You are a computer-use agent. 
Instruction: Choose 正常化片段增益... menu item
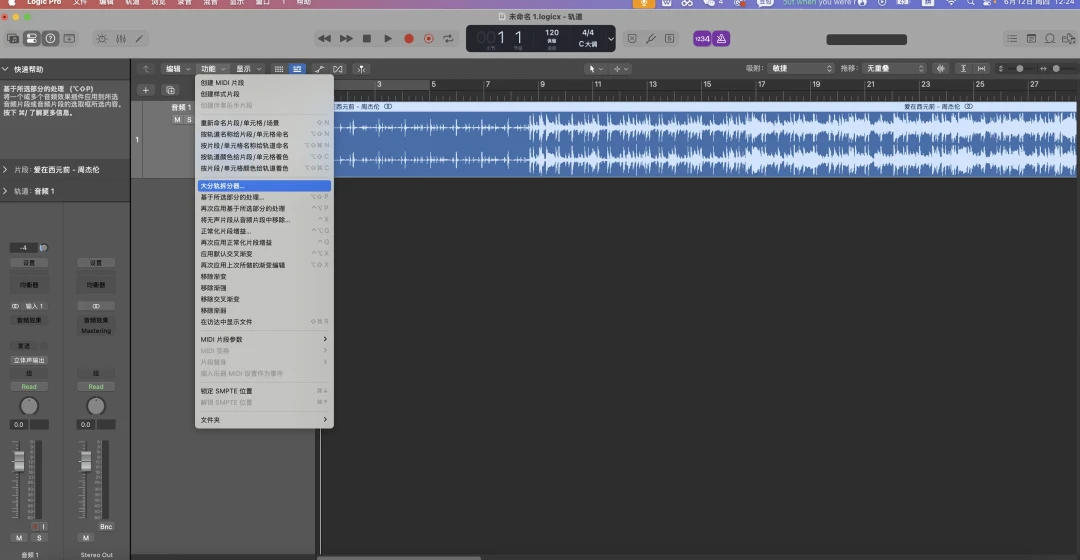(264, 231)
